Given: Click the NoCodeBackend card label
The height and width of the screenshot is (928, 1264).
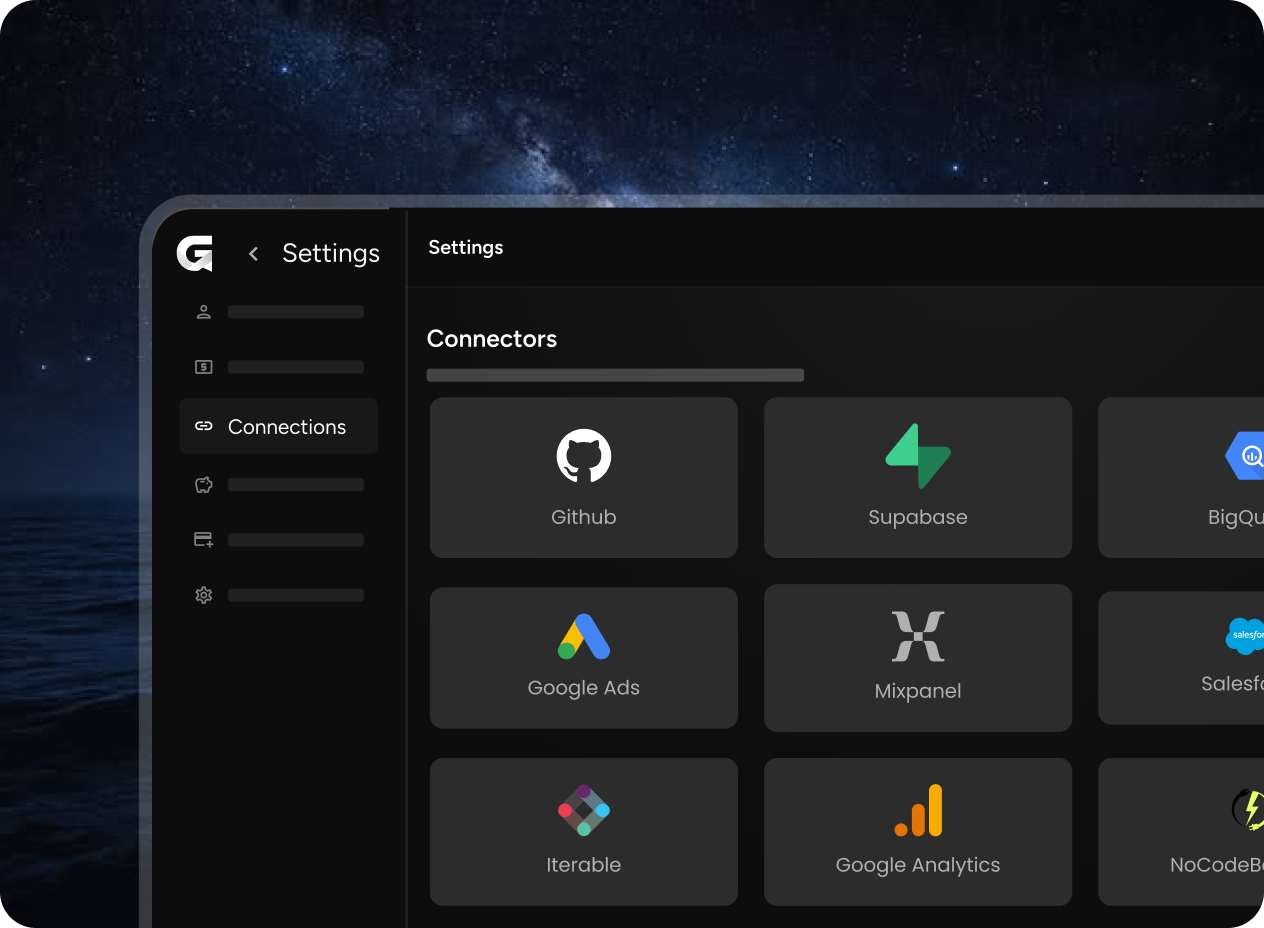Looking at the screenshot, I should 1217,865.
